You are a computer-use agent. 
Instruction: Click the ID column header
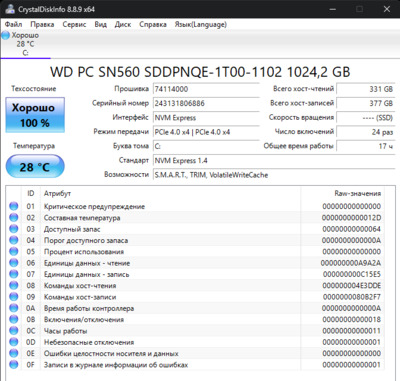coord(31,193)
